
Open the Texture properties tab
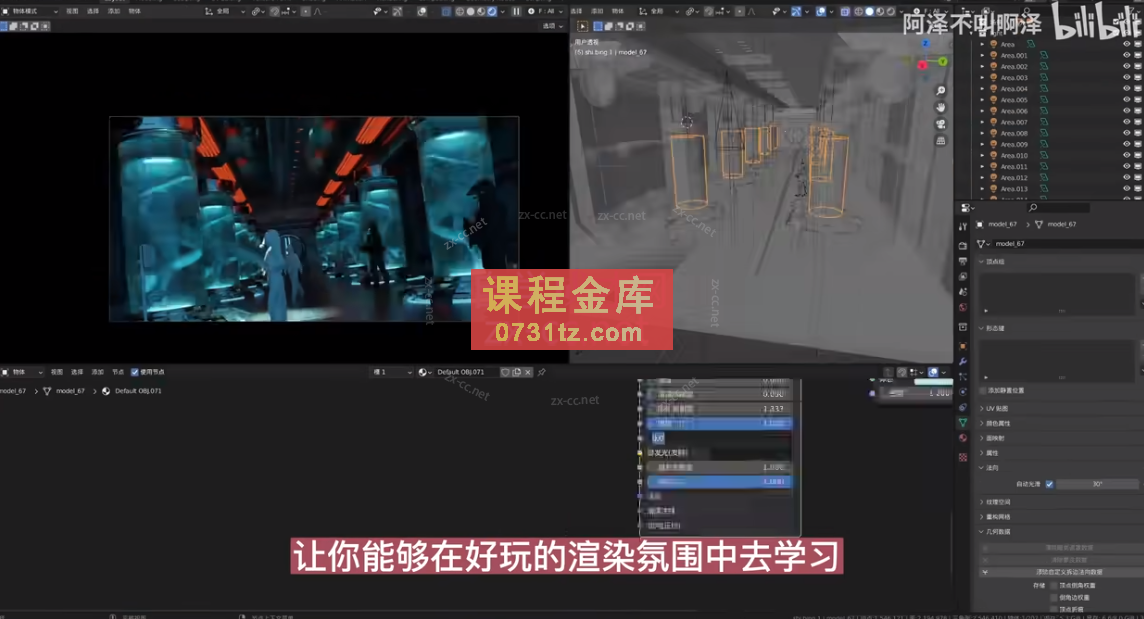(x=963, y=457)
